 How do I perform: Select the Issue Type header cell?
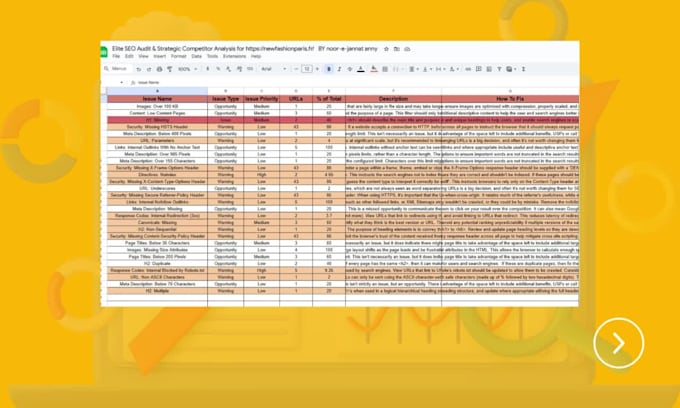(226, 99)
